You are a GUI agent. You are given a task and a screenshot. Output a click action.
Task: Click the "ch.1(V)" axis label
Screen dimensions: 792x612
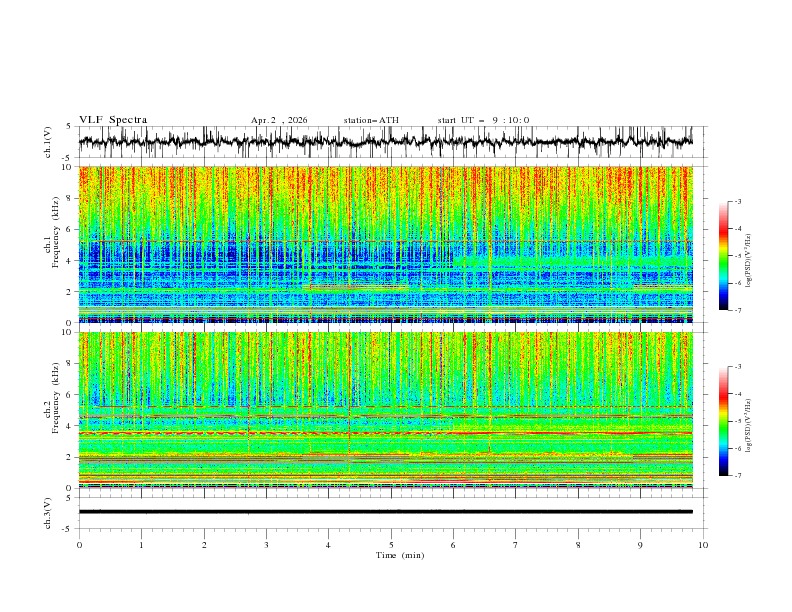click(48, 142)
